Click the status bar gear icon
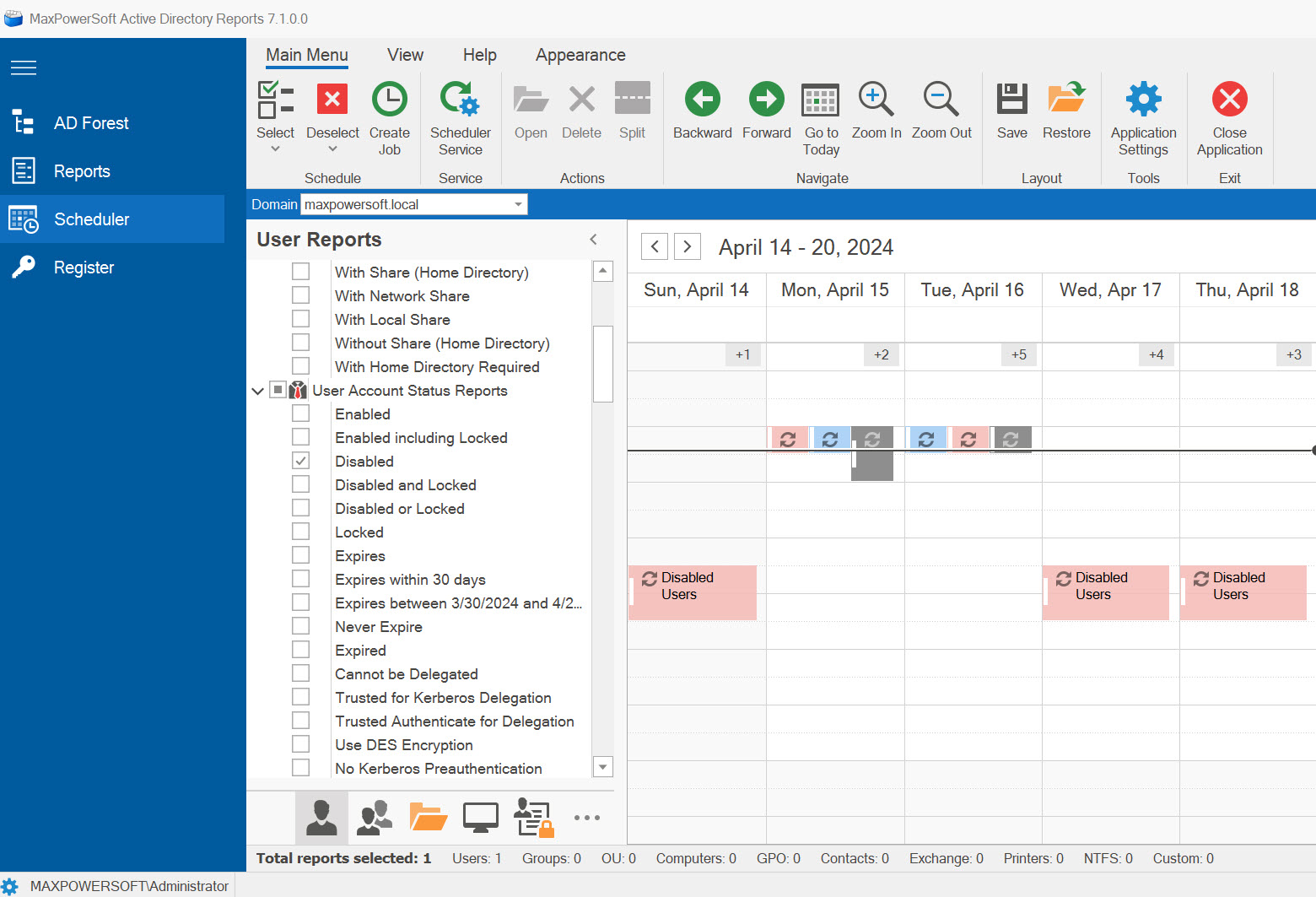Image resolution: width=1316 pixels, height=897 pixels. pyautogui.click(x=10, y=886)
